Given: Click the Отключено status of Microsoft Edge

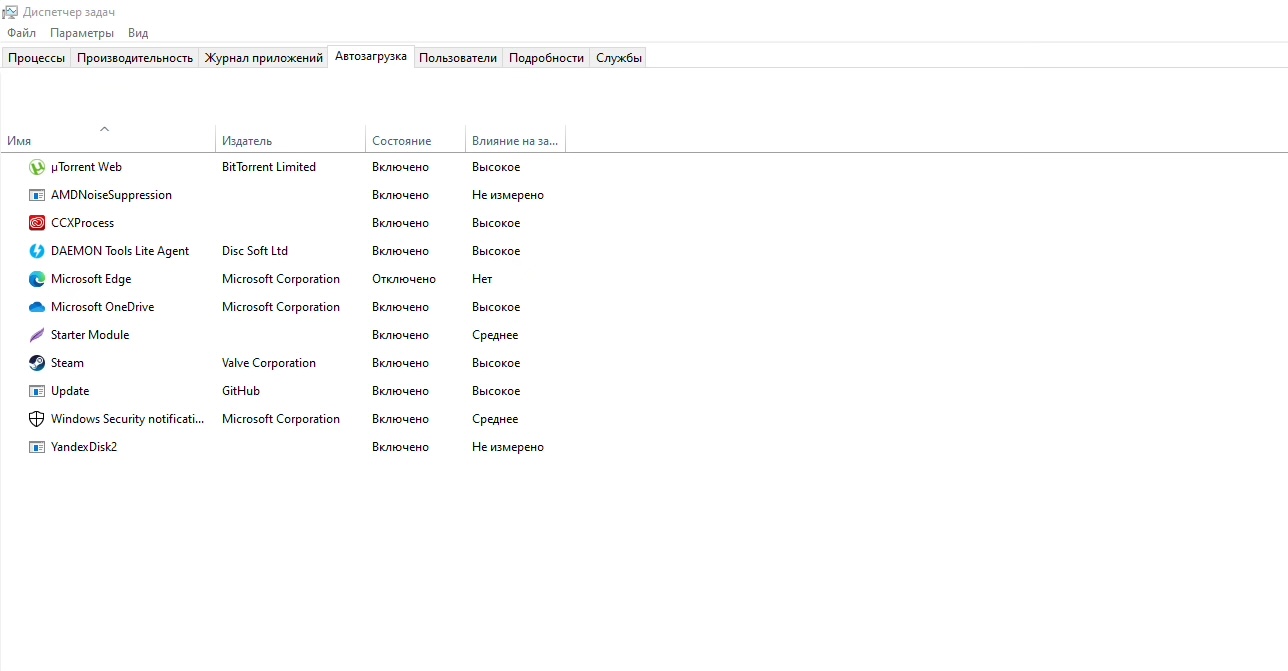Looking at the screenshot, I should [404, 279].
